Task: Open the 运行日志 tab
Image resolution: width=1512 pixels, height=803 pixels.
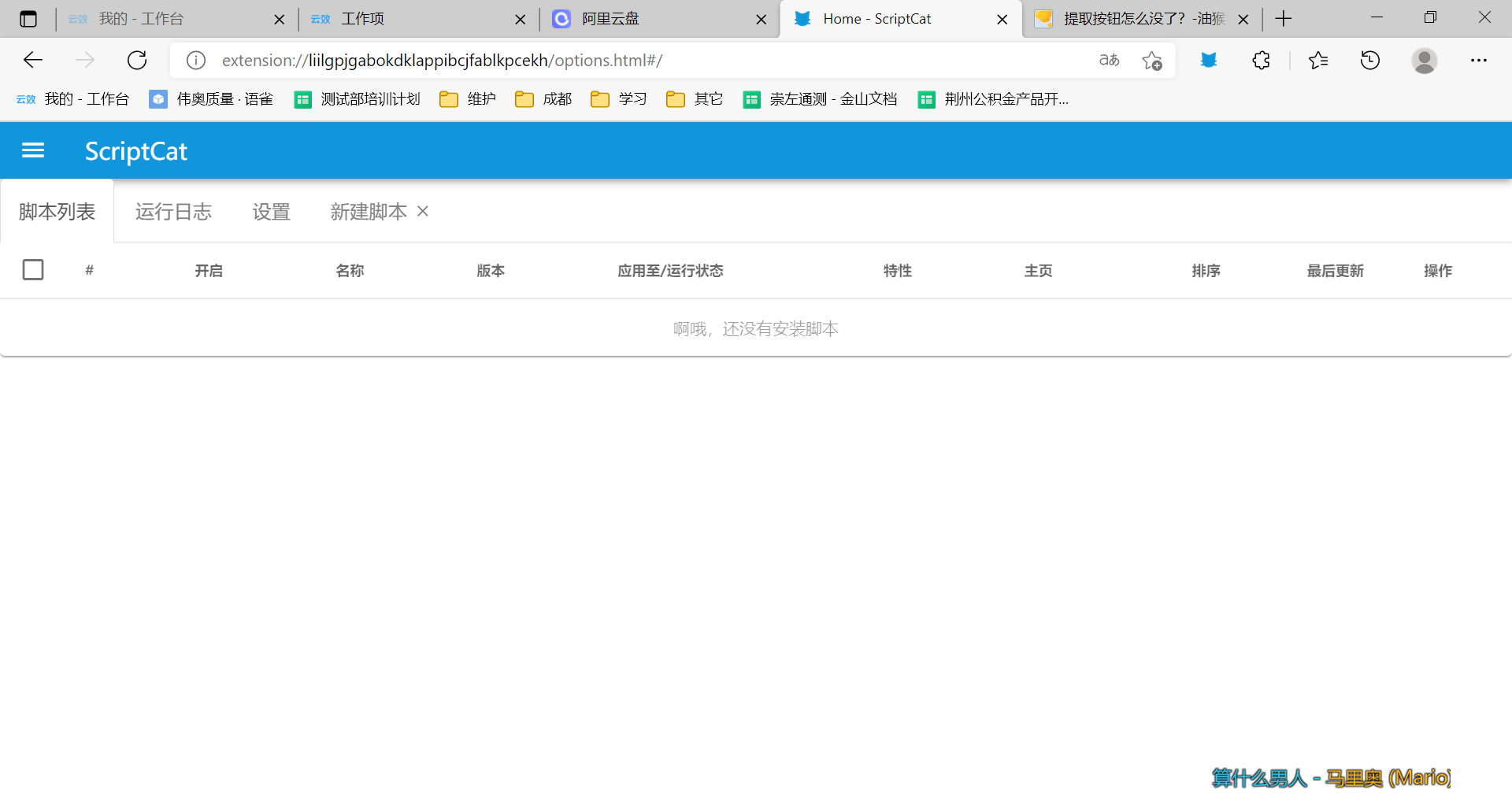Action: 173,211
